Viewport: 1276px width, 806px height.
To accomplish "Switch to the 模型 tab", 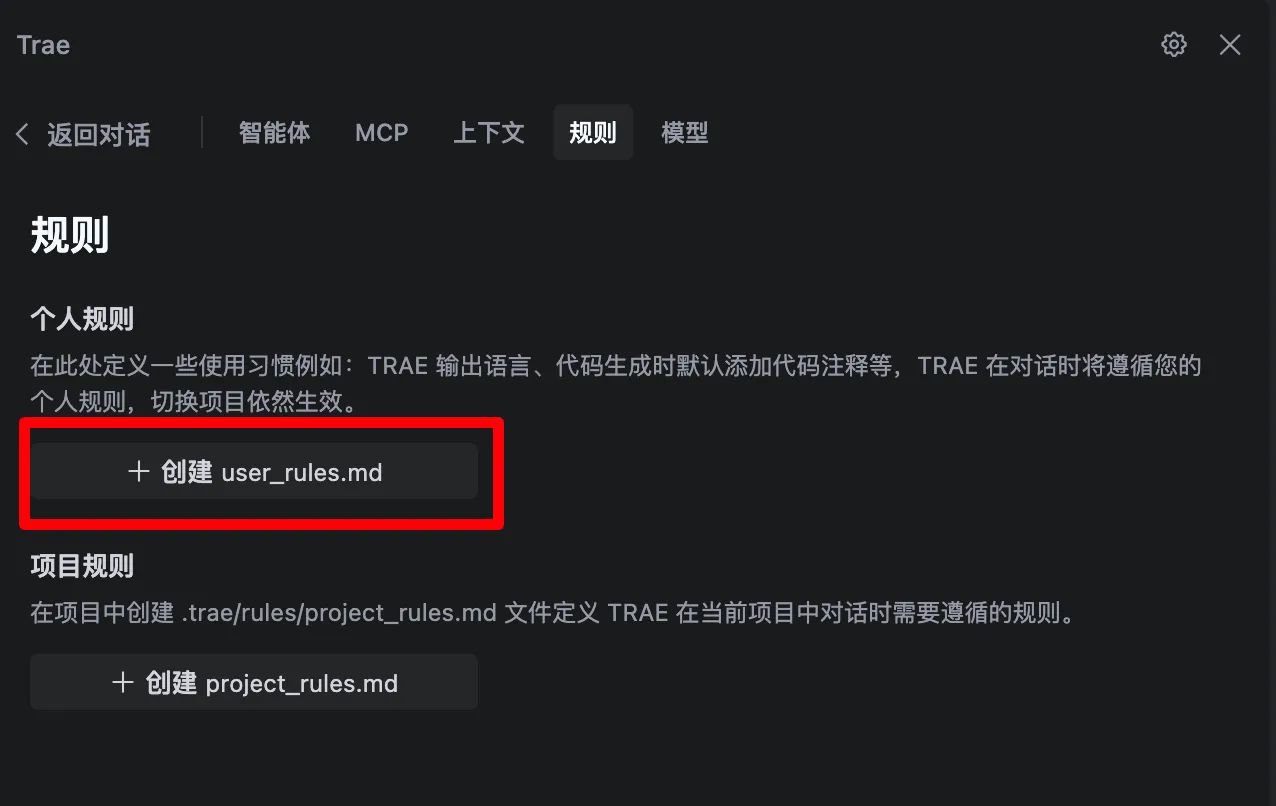I will click(685, 132).
